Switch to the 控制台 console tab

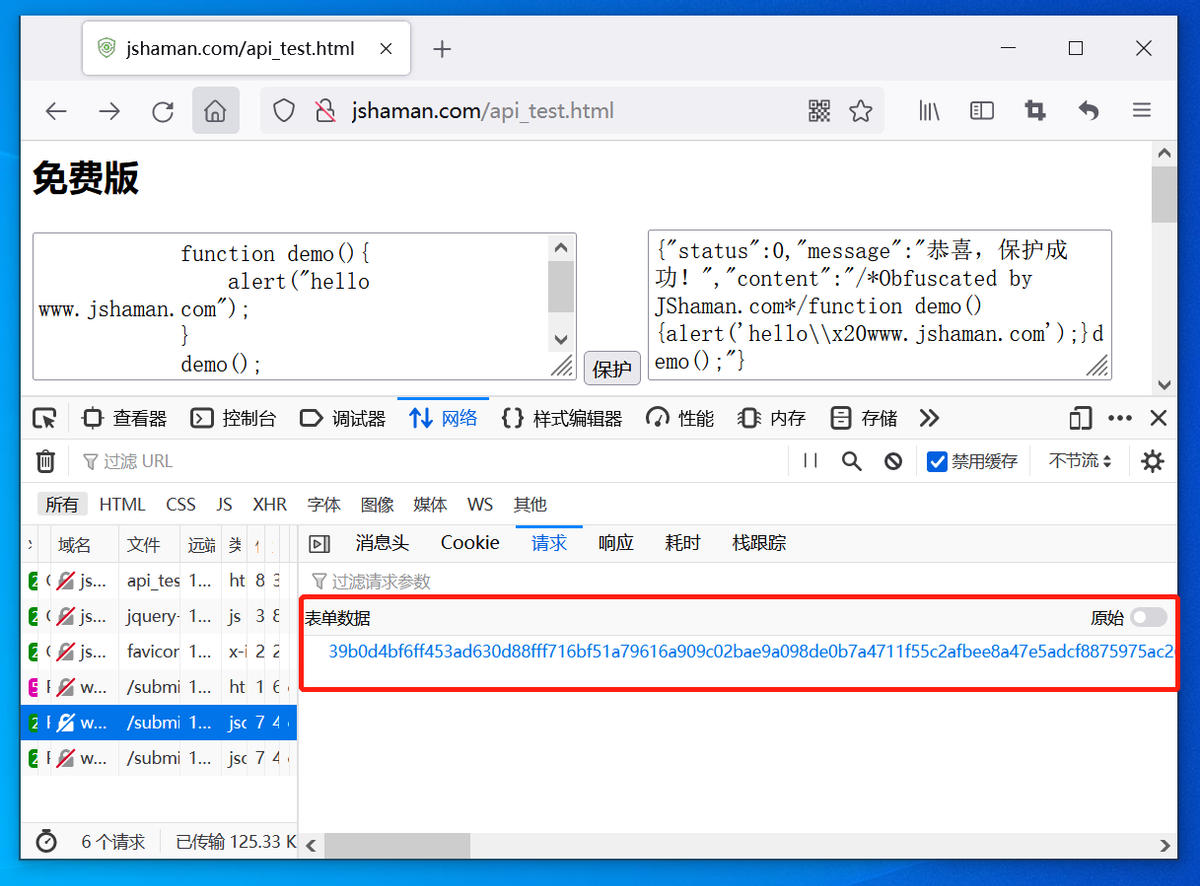[x=234, y=418]
